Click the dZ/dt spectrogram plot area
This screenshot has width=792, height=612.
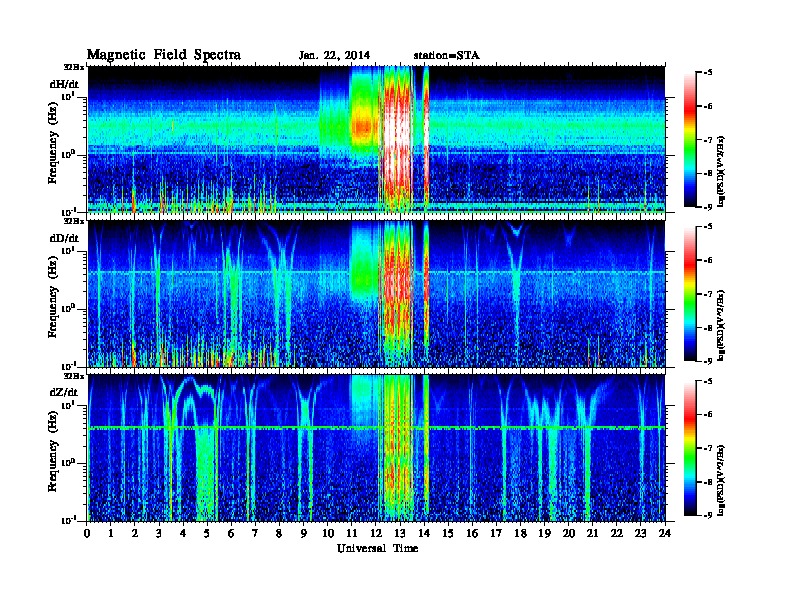377,448
